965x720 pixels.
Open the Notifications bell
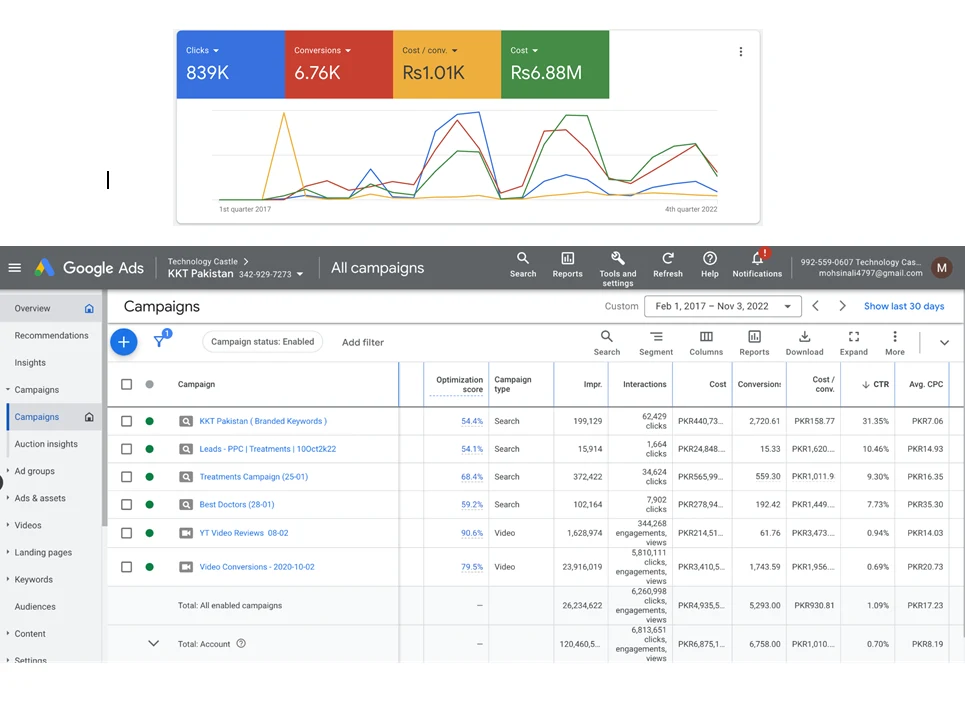[x=757, y=259]
